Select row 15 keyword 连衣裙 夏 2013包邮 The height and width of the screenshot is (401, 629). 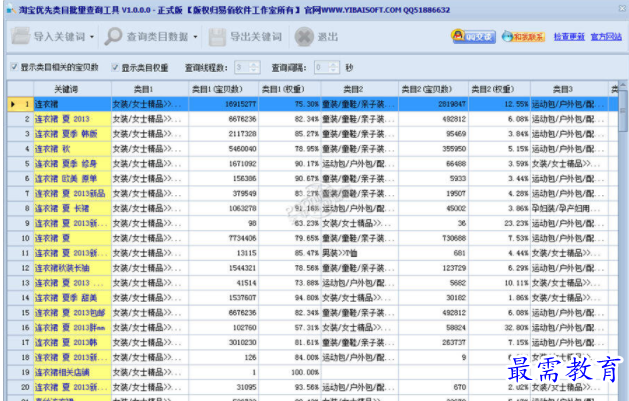tap(73, 312)
